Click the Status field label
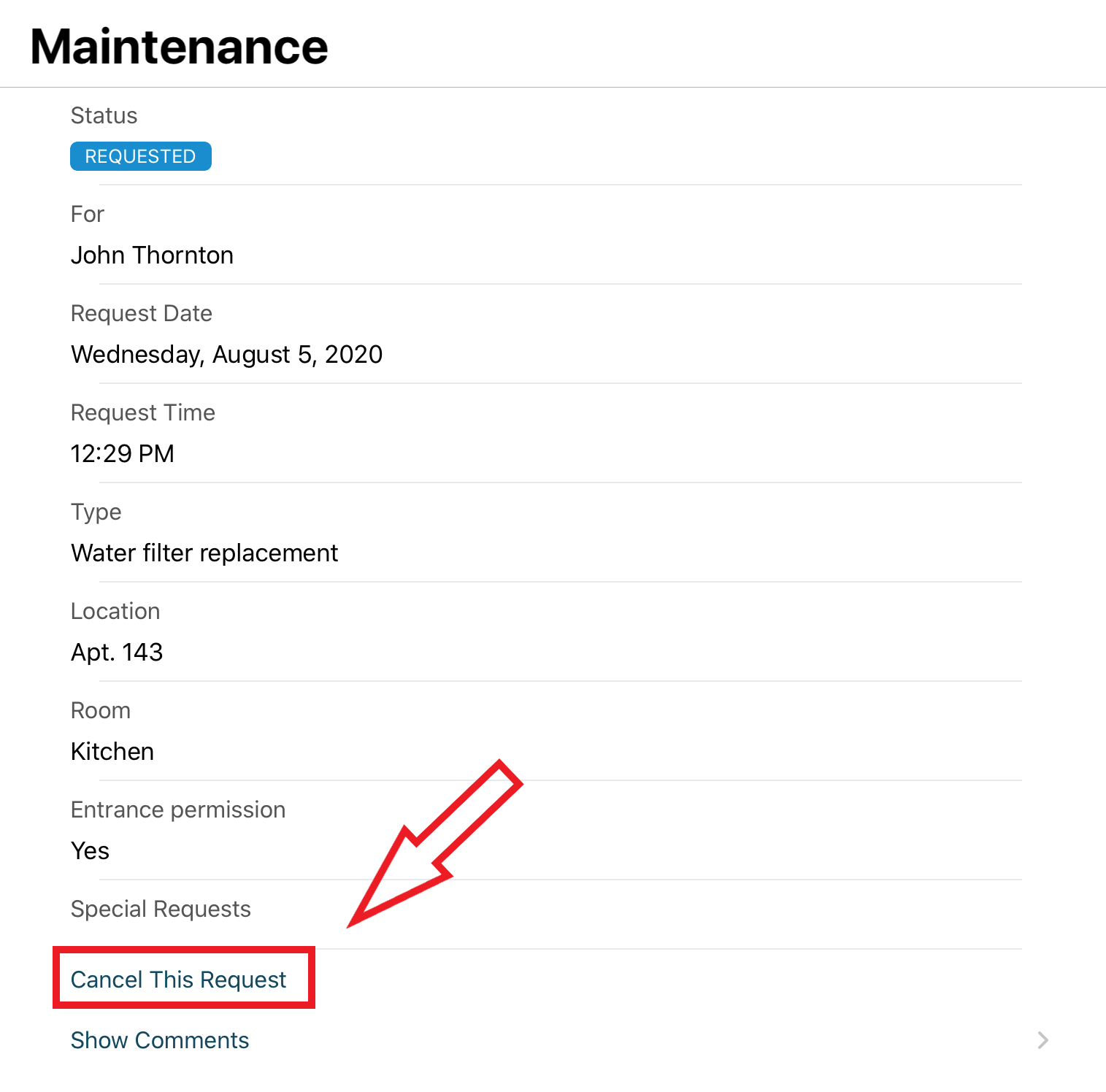 pyautogui.click(x=104, y=115)
